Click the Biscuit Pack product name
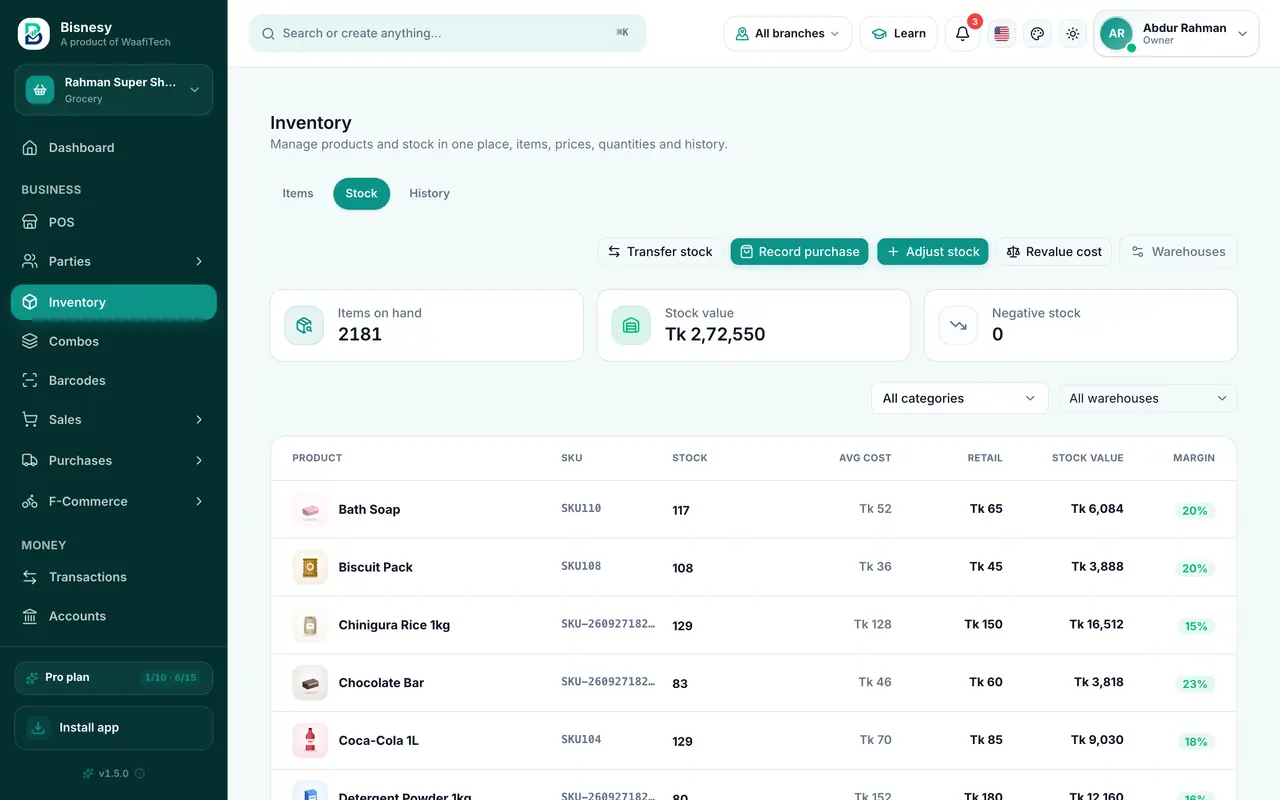The height and width of the screenshot is (800, 1280). tap(376, 567)
